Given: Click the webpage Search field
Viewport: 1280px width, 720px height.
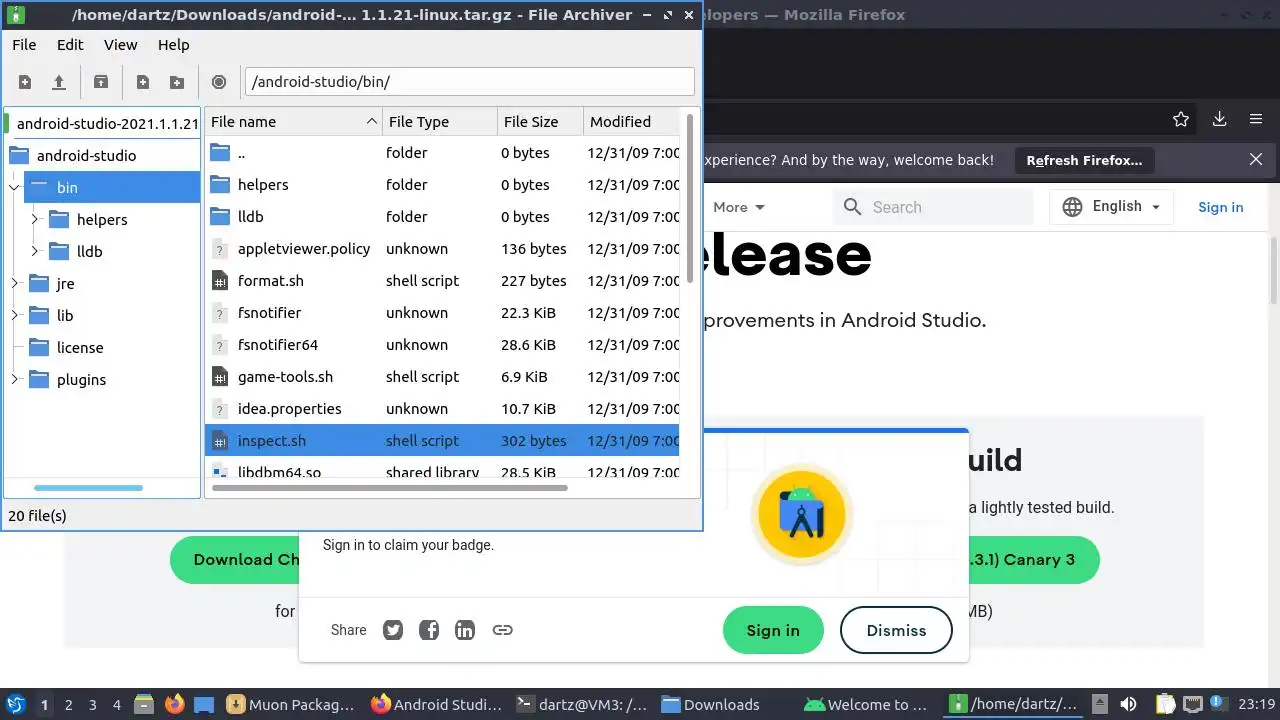Looking at the screenshot, I should [932, 207].
